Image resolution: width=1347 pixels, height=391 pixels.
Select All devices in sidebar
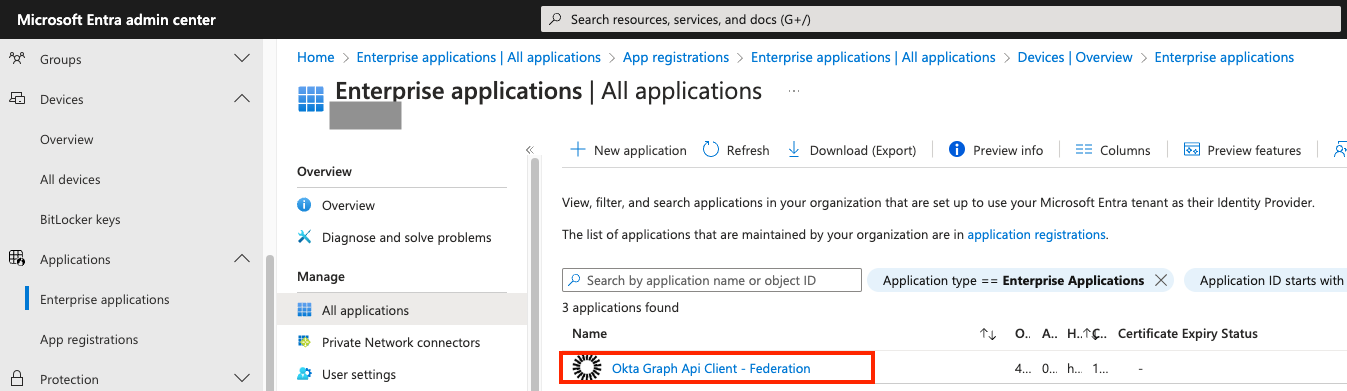70,179
